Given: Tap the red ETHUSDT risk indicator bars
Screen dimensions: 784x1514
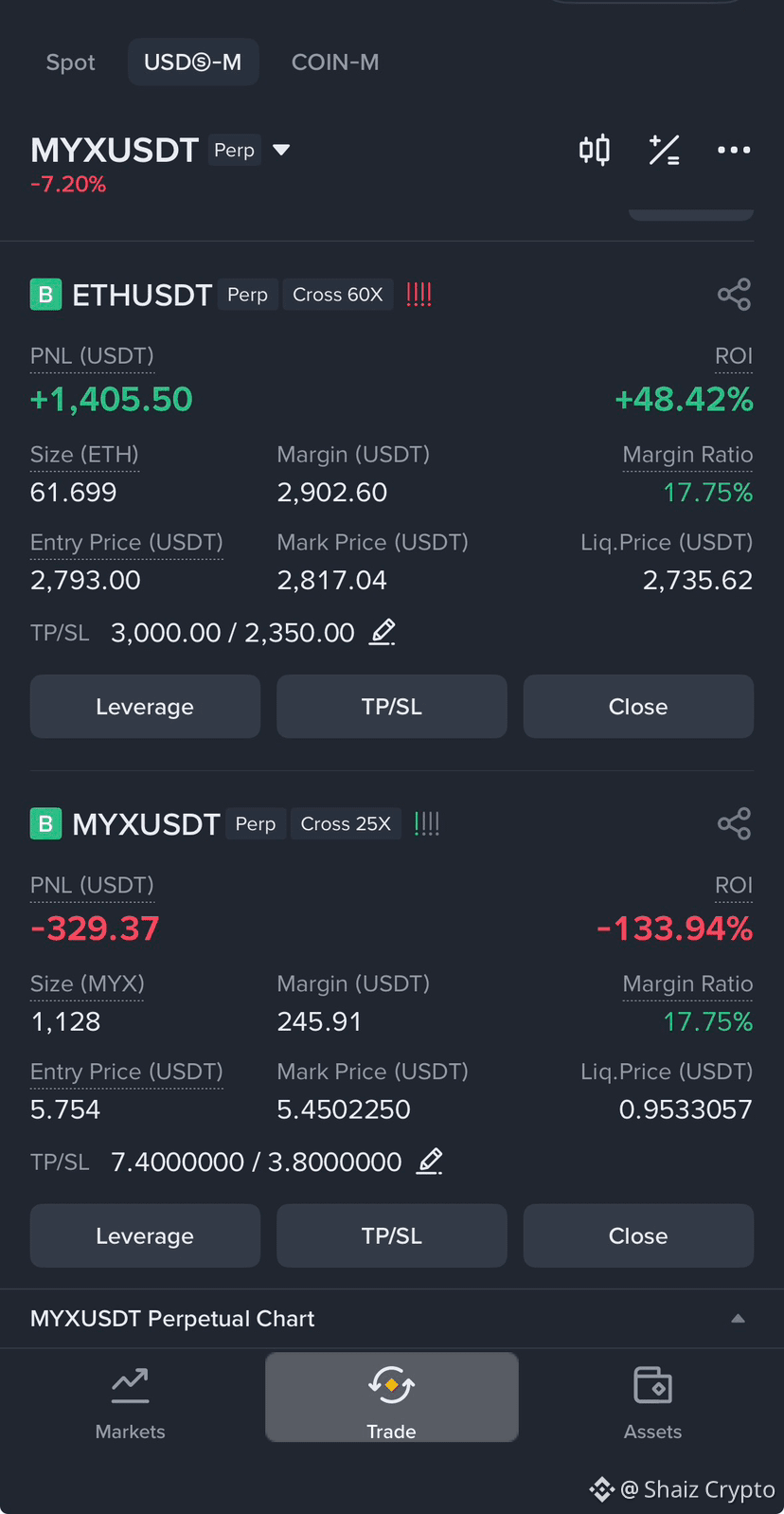Looking at the screenshot, I should (x=419, y=295).
